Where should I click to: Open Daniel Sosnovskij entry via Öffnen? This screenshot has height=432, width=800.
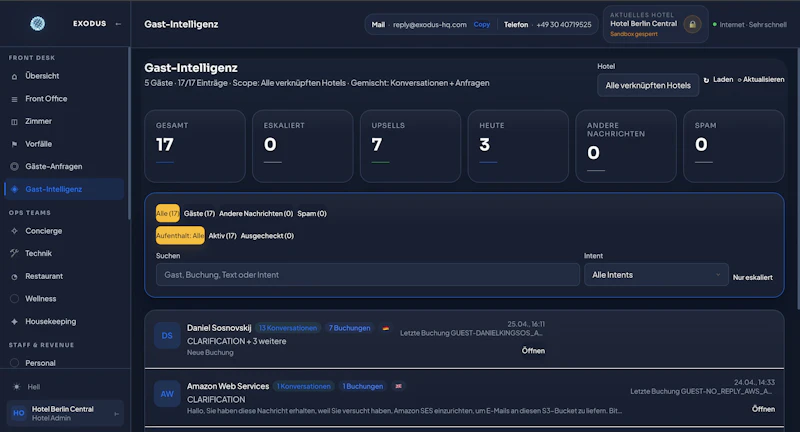point(533,351)
